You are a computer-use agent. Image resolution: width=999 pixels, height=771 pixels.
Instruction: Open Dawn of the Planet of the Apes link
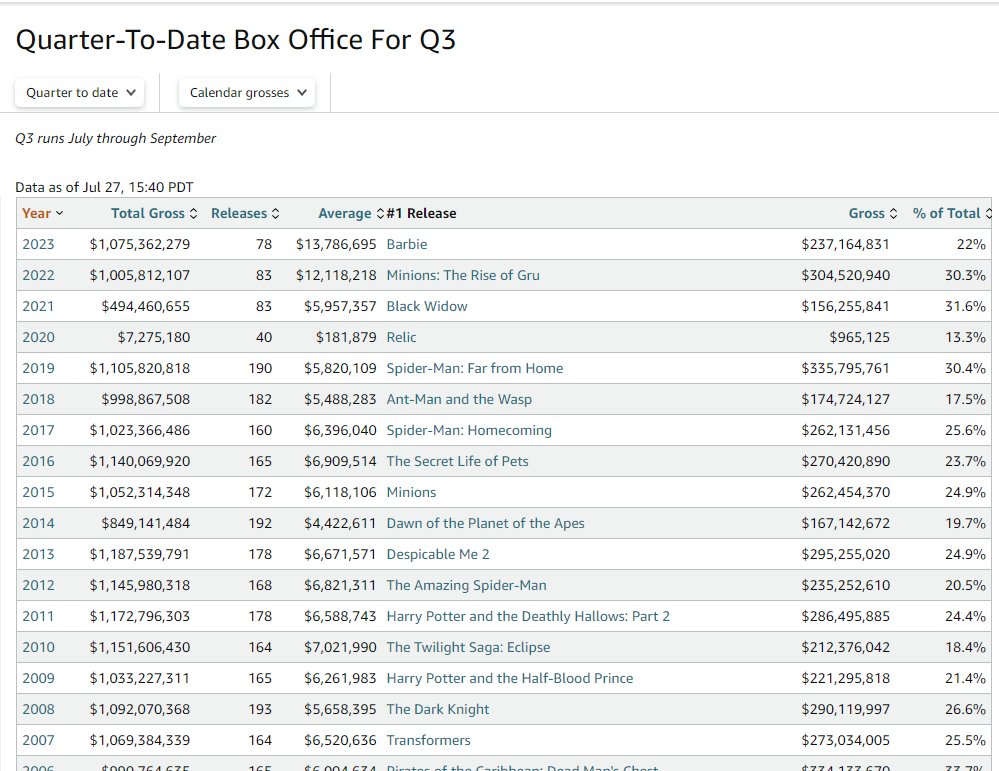(485, 524)
